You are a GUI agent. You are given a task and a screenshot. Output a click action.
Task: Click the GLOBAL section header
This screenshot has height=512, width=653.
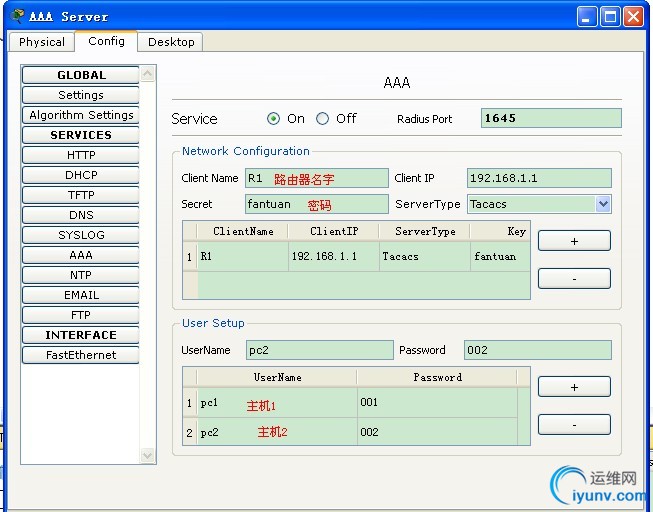pyautogui.click(x=81, y=75)
